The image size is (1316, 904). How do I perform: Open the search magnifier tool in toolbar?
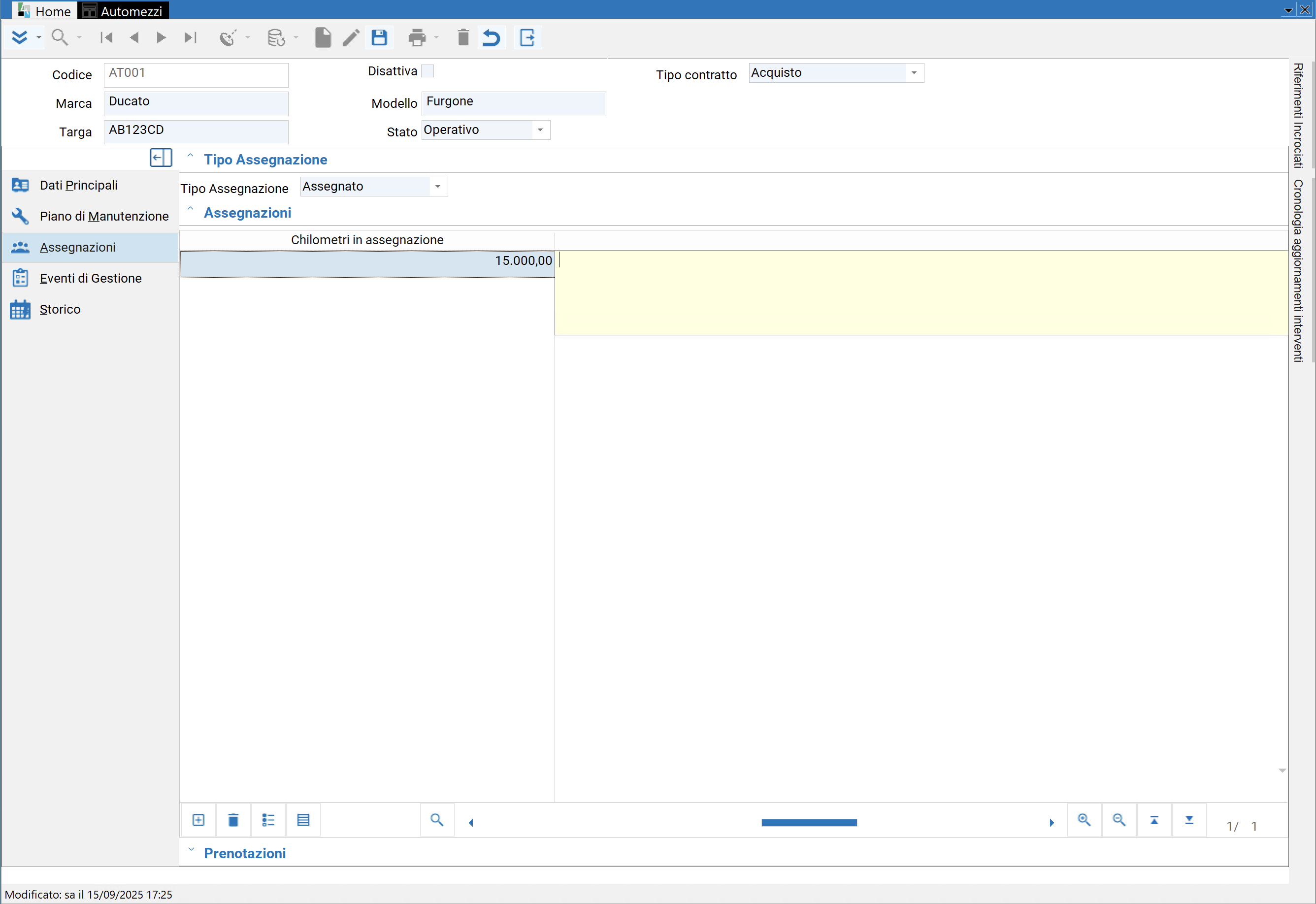click(x=60, y=37)
